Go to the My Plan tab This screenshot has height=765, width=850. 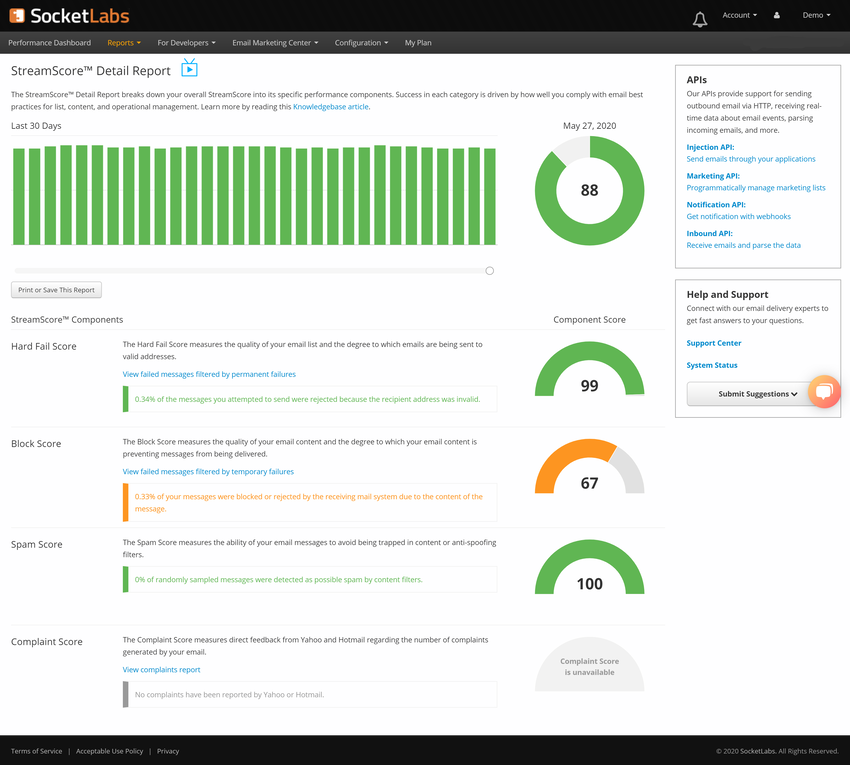coord(417,43)
